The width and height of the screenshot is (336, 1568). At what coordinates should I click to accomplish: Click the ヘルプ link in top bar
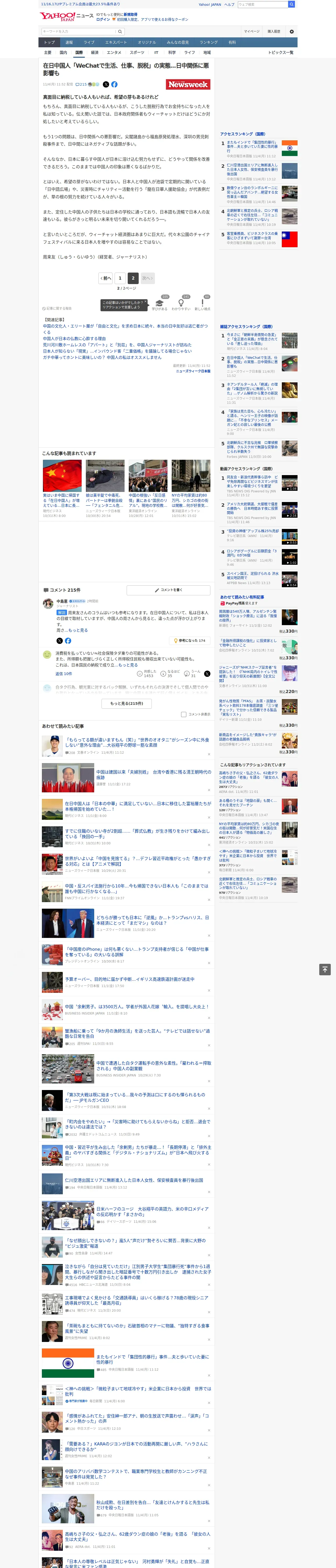(229, 4)
